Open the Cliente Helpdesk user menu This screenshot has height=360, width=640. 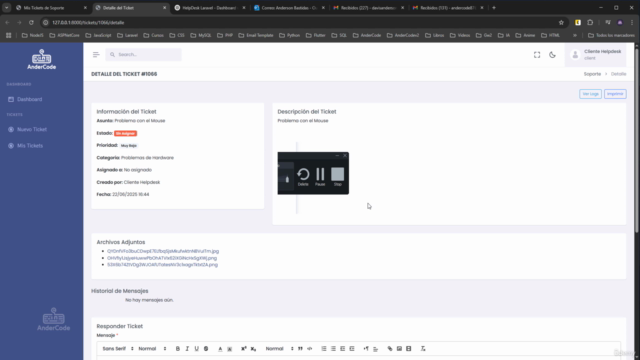coord(596,55)
